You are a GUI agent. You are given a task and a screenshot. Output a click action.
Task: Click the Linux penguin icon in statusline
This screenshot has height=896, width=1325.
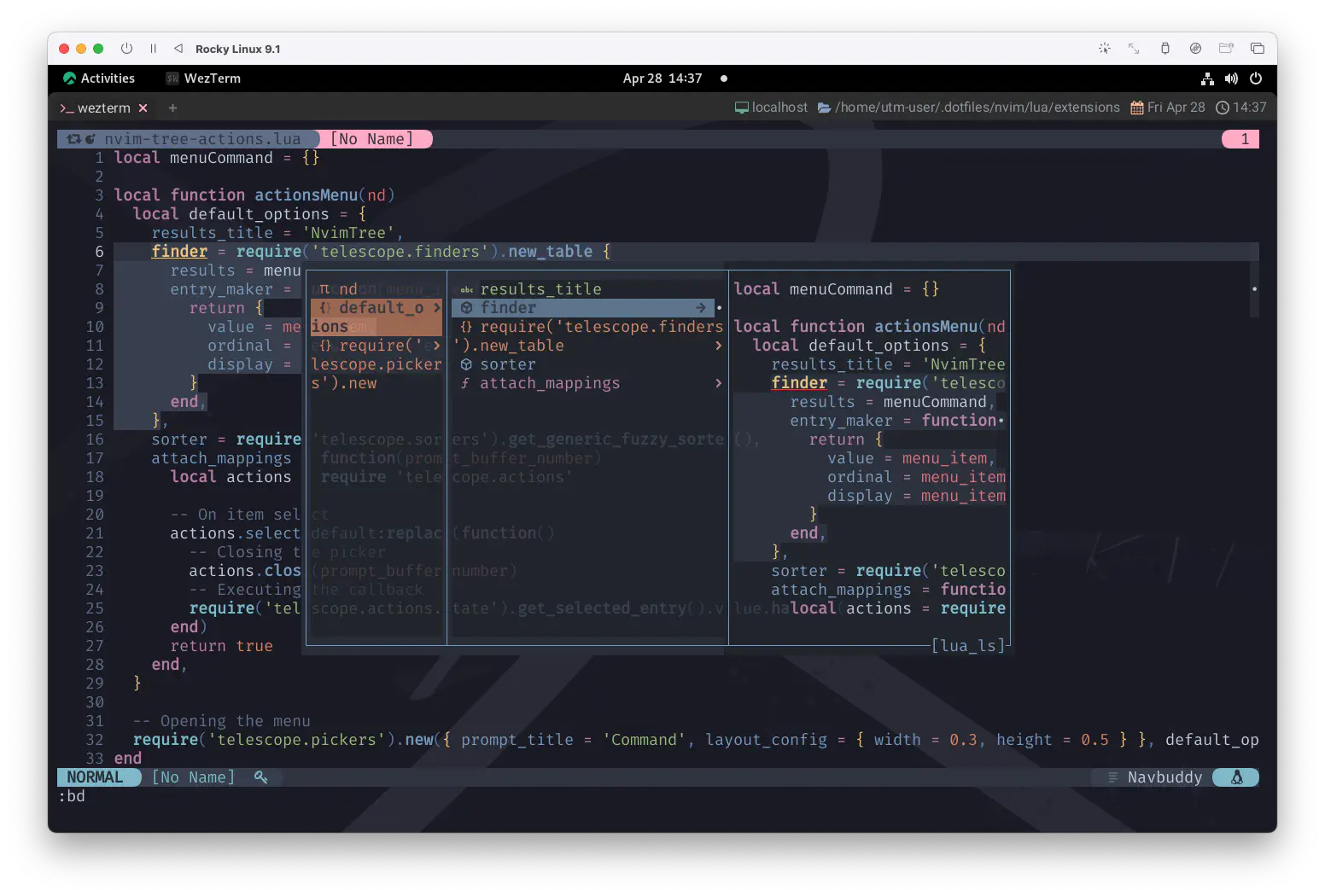[x=1236, y=777]
